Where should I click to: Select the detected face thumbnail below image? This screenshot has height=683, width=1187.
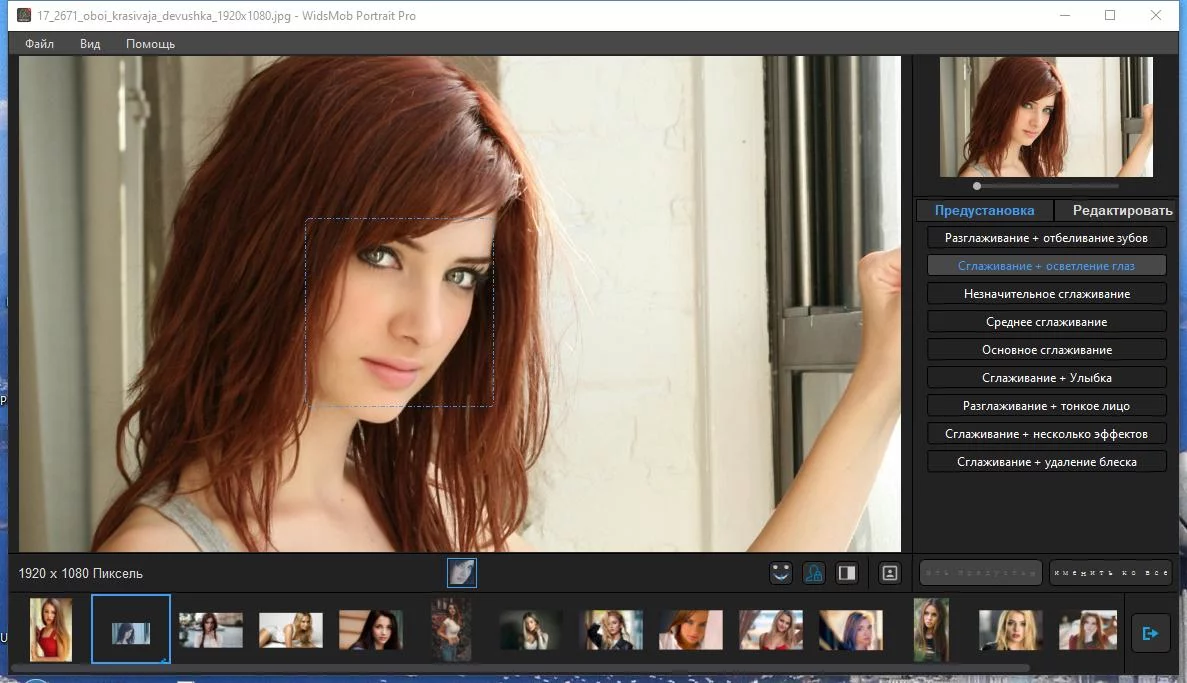462,573
